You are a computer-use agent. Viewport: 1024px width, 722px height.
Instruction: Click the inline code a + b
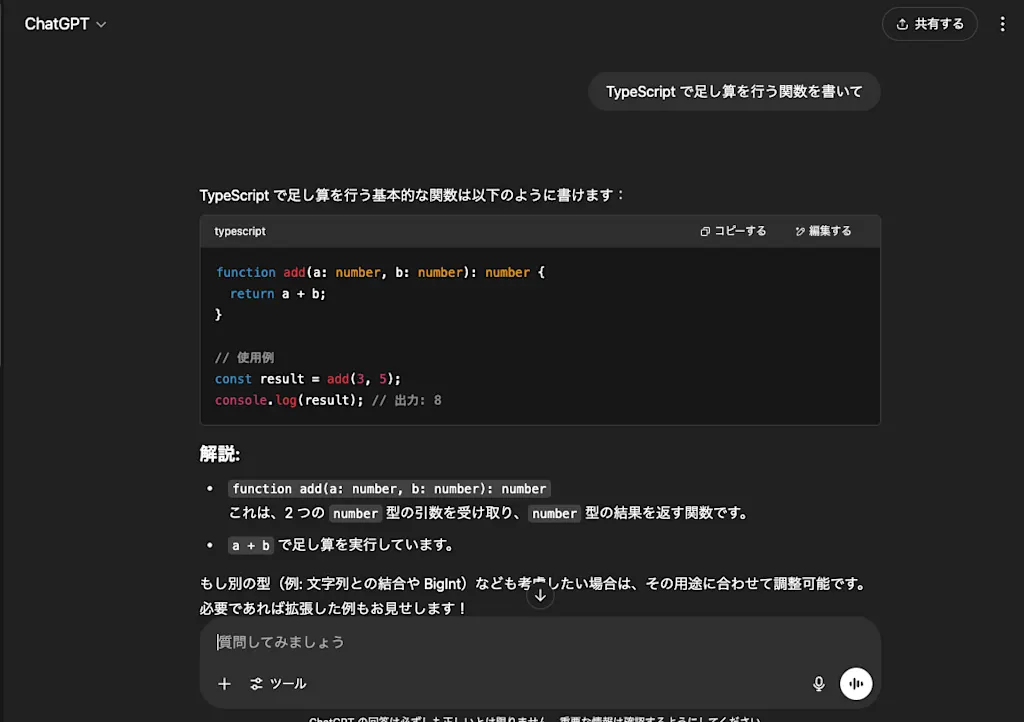251,545
